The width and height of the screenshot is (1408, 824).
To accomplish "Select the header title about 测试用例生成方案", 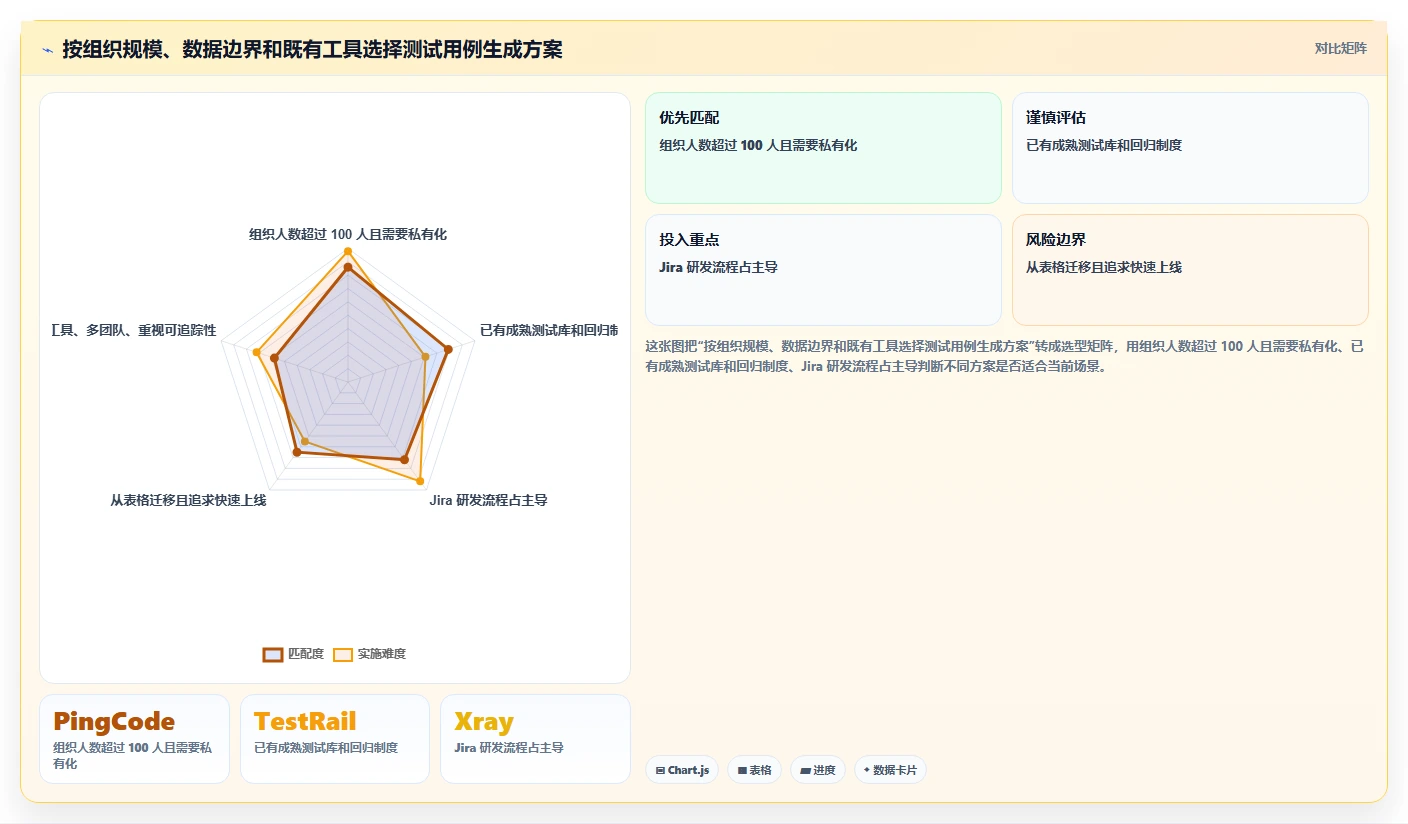I will tap(312, 49).
